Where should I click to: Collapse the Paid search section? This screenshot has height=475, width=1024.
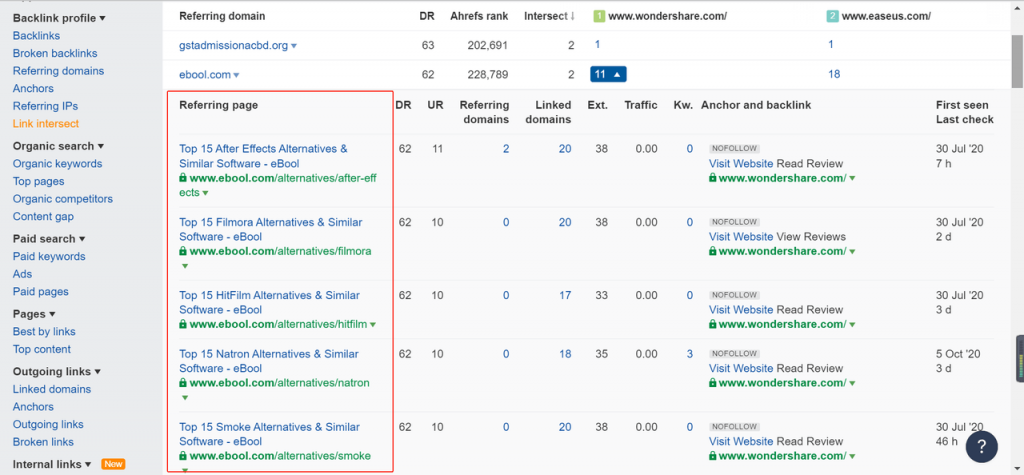49,239
